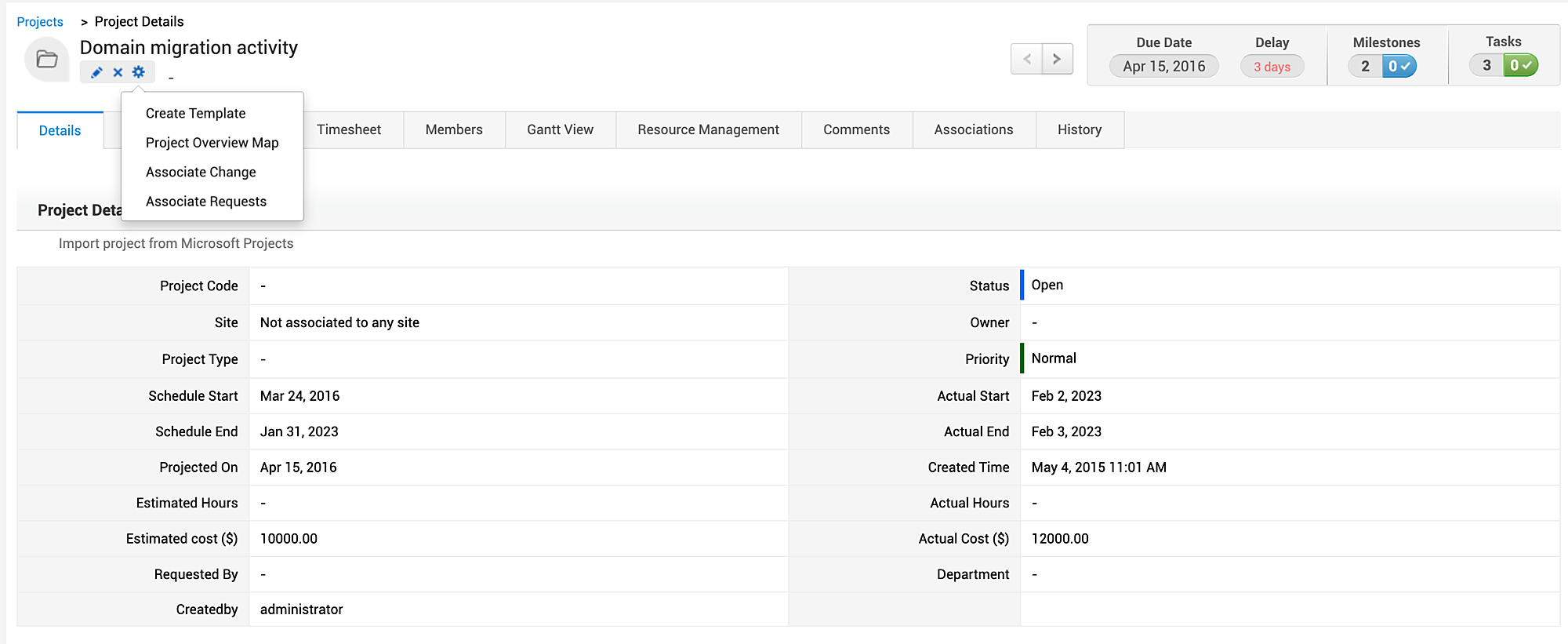Choose Associate Requests menu entry
This screenshot has height=644, width=1568.
[x=206, y=202]
